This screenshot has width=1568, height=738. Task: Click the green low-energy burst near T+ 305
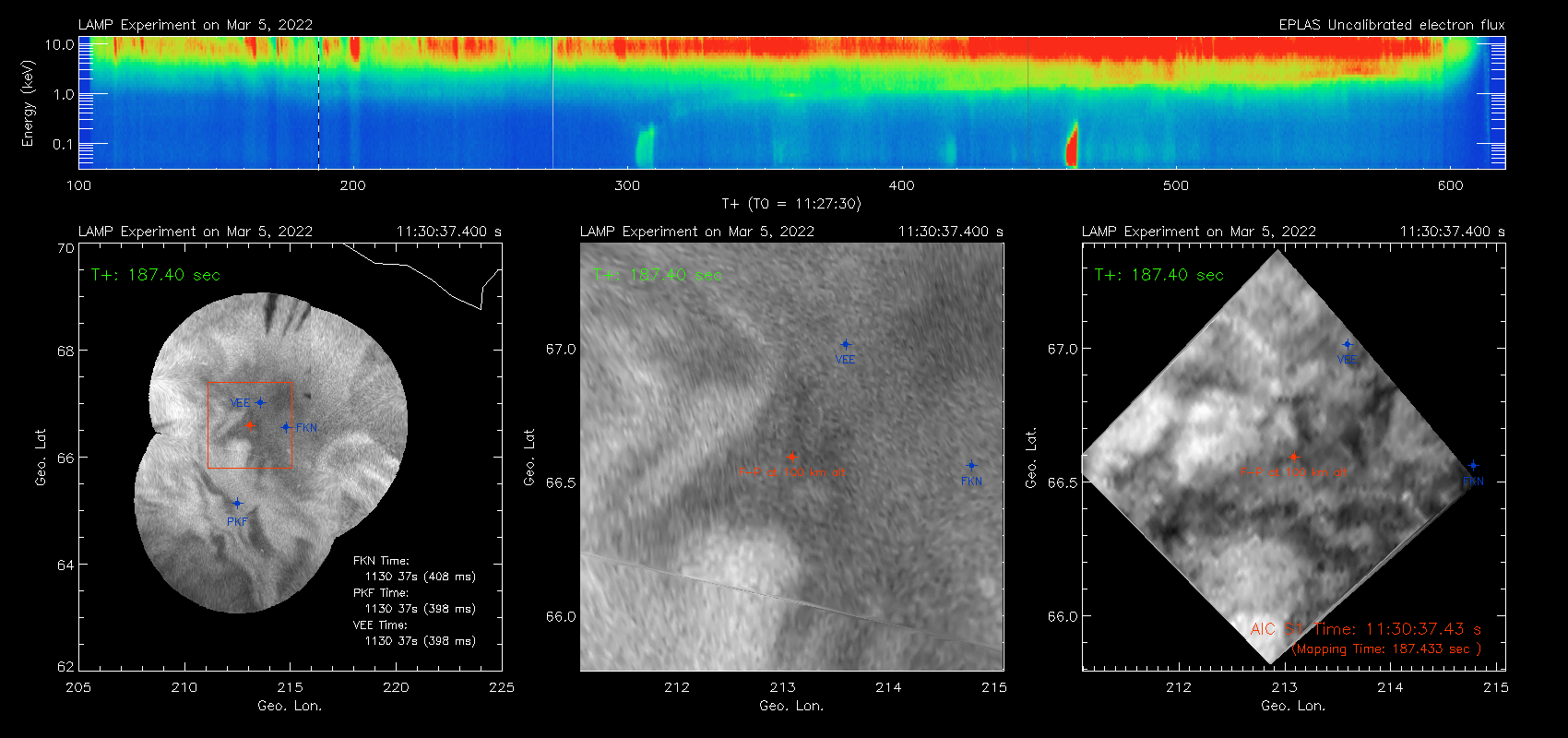(x=644, y=146)
